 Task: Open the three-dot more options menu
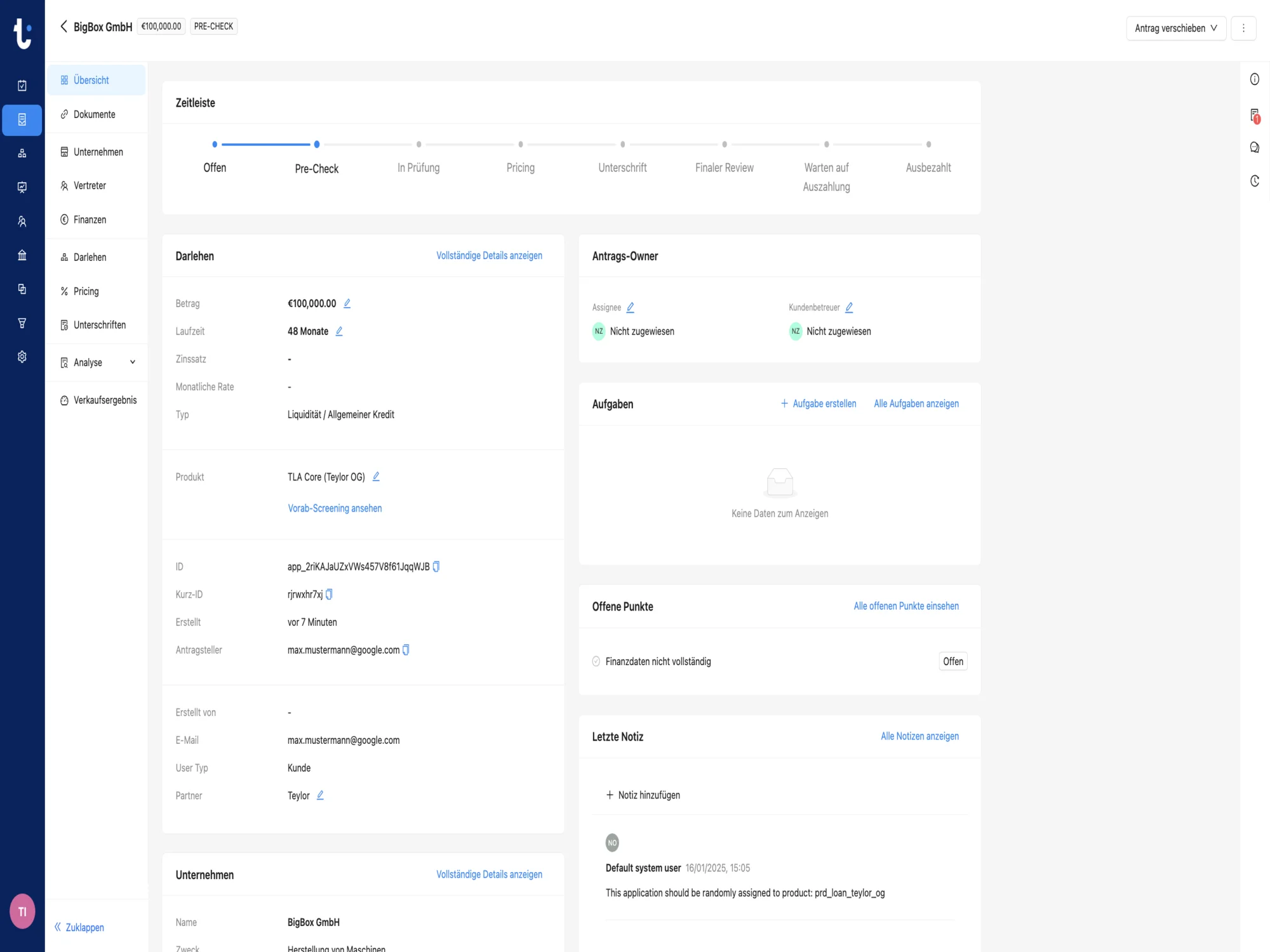click(1243, 28)
